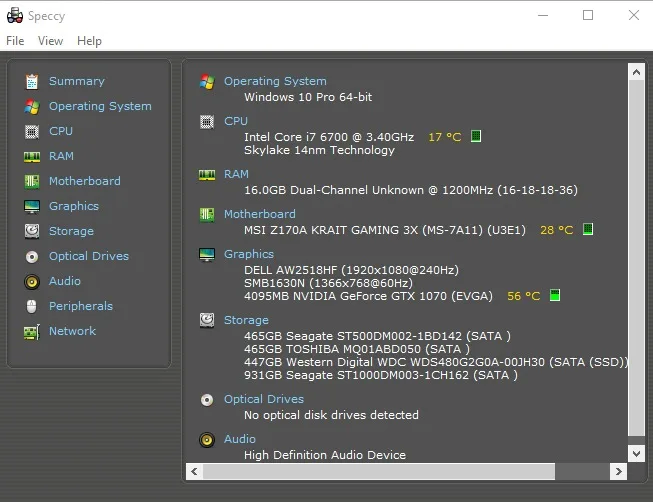The width and height of the screenshot is (653, 502).
Task: Click the High Definition Audio Device text
Action: 325,455
